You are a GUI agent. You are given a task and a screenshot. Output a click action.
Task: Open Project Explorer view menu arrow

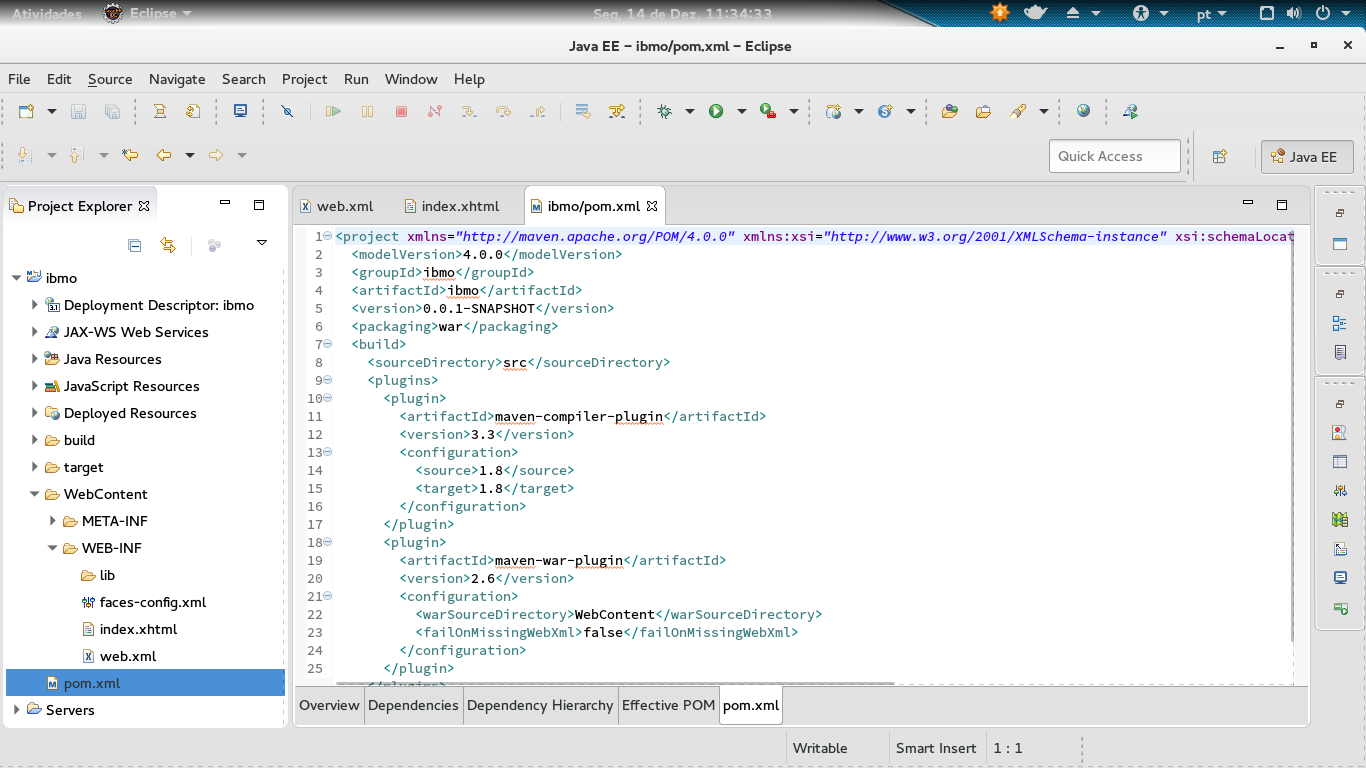(262, 243)
